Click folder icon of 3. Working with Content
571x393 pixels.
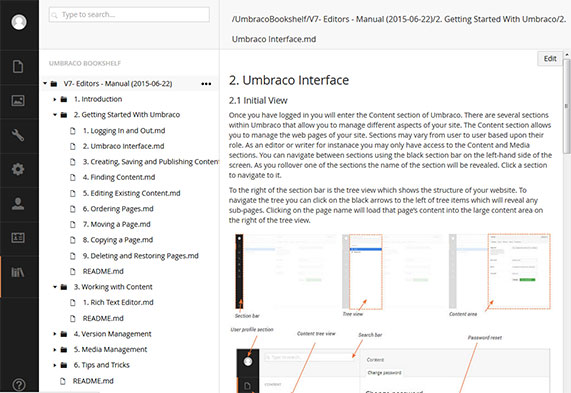coord(64,287)
